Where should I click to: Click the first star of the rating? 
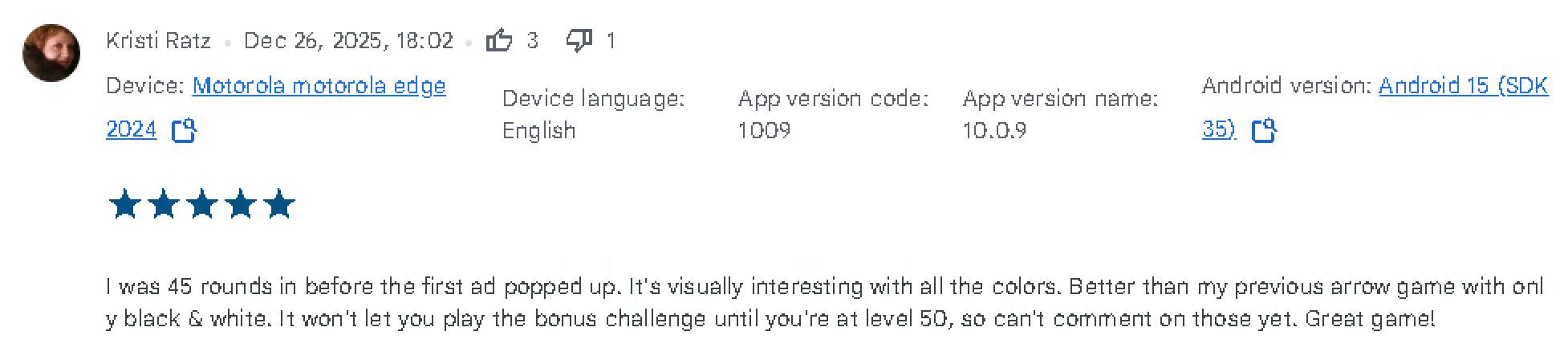[124, 205]
